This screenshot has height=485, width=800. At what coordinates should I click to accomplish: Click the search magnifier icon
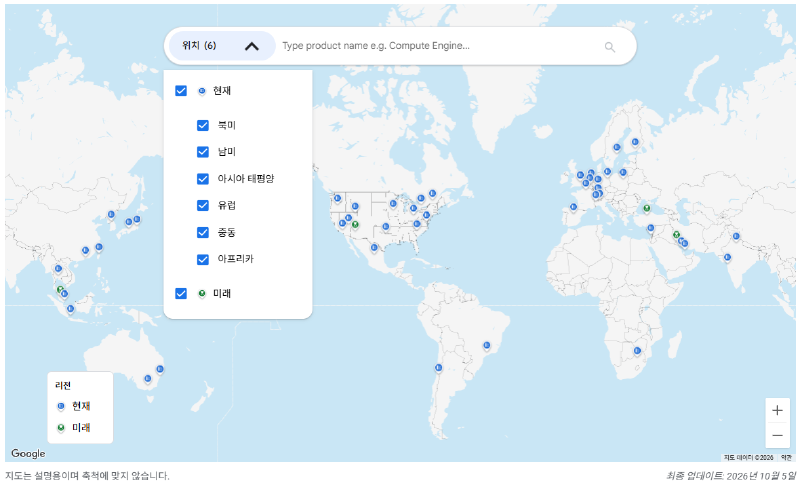pos(610,47)
